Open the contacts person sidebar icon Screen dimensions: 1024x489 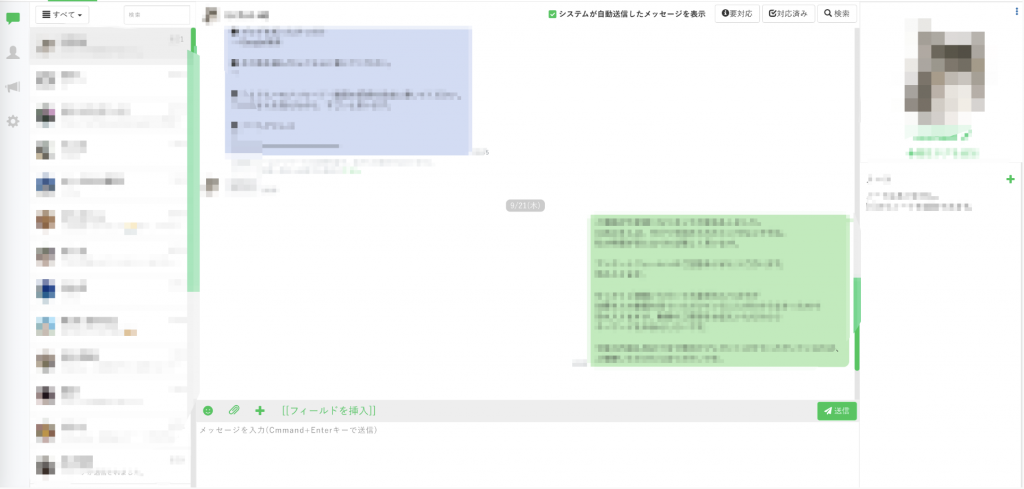[13, 52]
